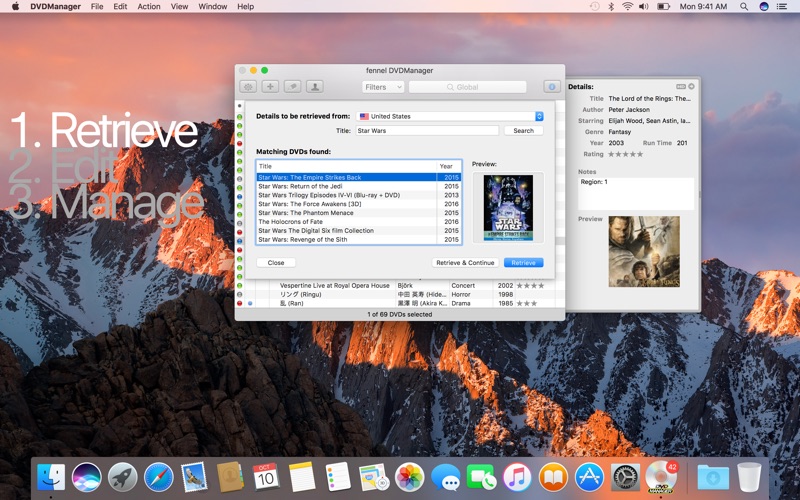Launch Safari from the Dock
The image size is (800, 500).
158,478
